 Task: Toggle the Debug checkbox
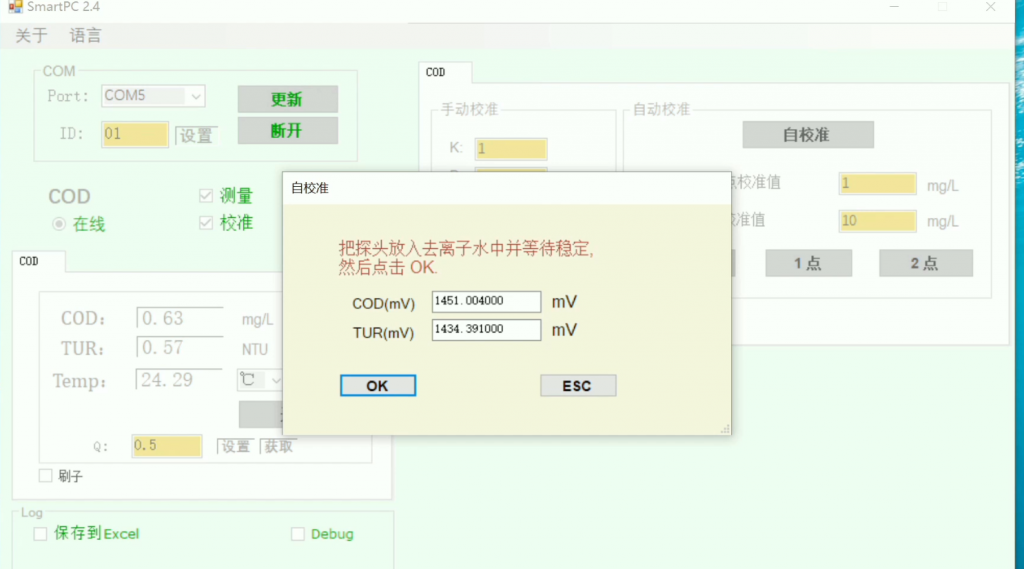click(298, 534)
